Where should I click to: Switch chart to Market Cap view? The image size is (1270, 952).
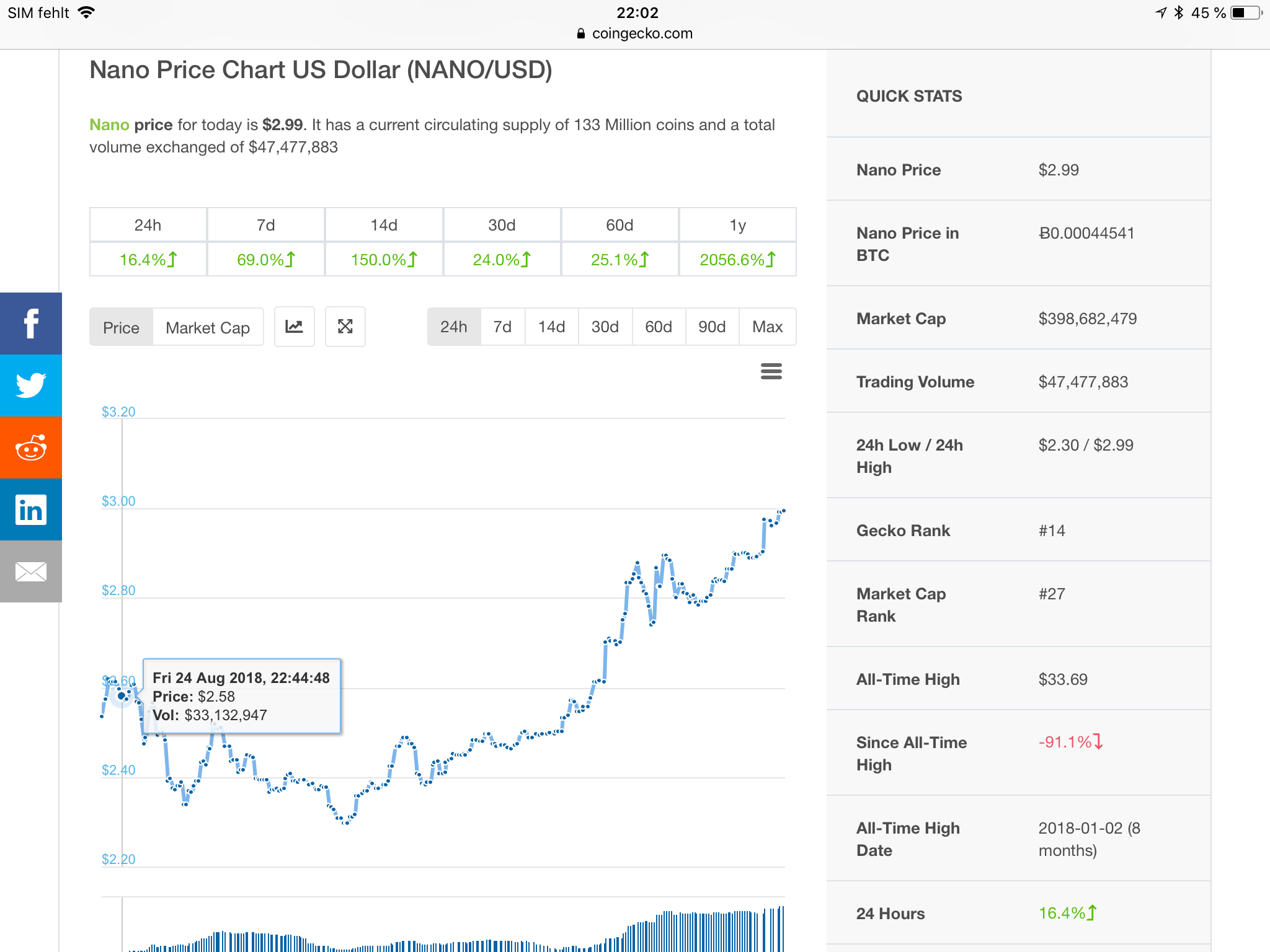point(208,327)
